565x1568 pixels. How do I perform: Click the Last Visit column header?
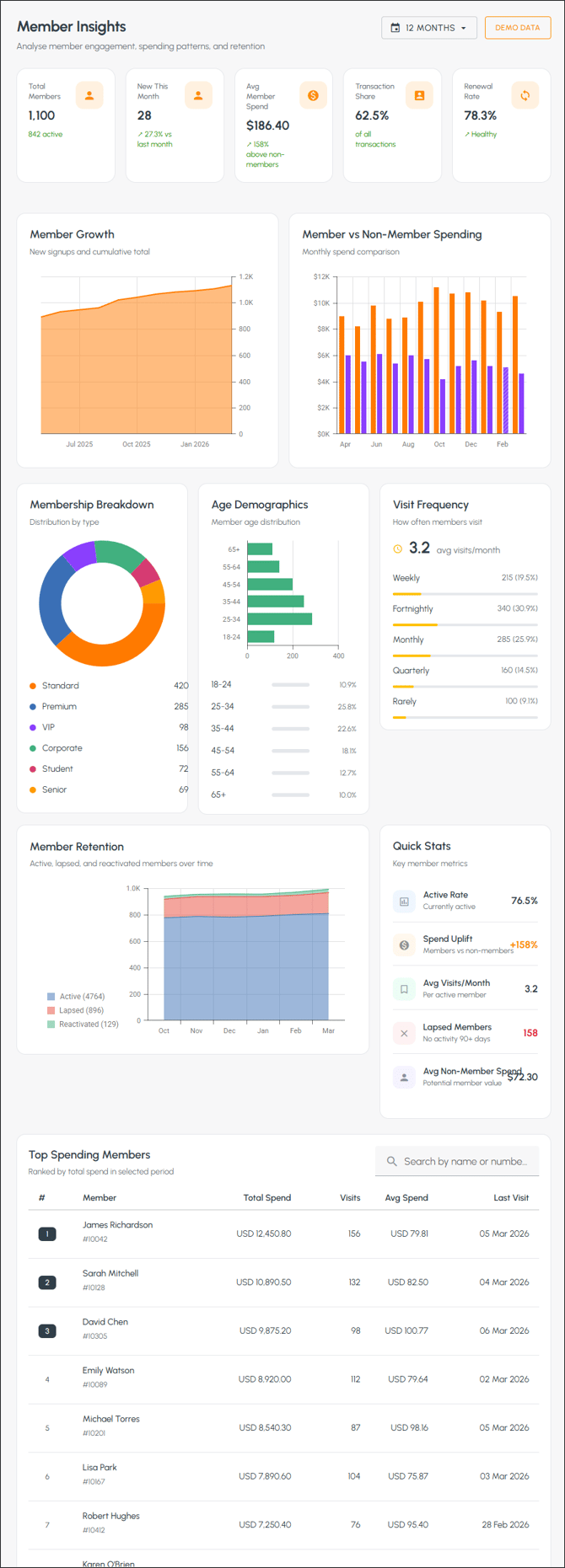[511, 1197]
